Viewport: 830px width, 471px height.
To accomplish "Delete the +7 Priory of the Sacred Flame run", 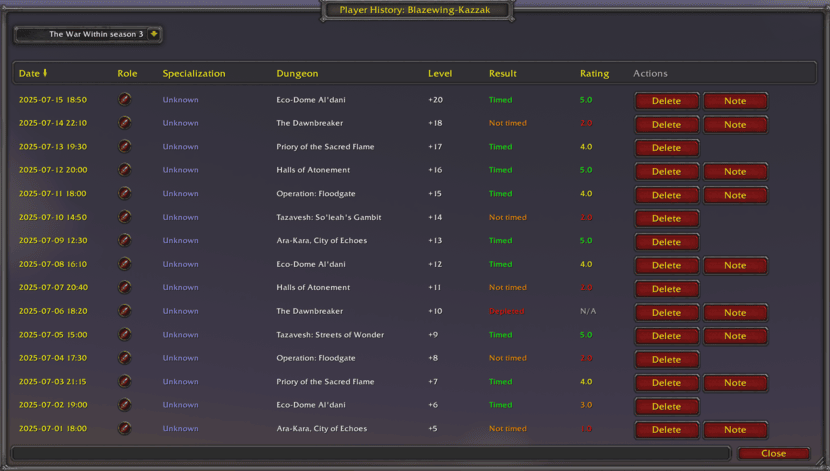I will tap(666, 383).
